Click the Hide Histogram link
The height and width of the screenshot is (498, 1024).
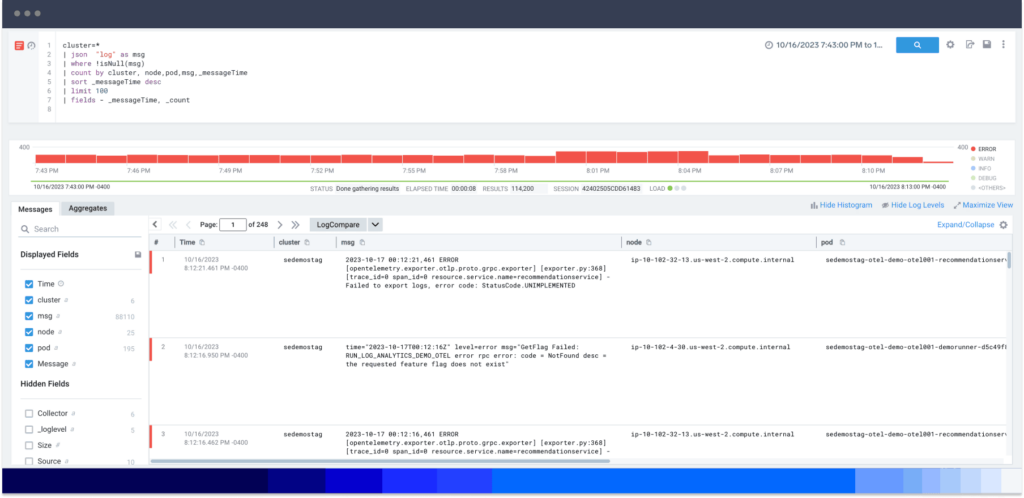pyautogui.click(x=841, y=205)
